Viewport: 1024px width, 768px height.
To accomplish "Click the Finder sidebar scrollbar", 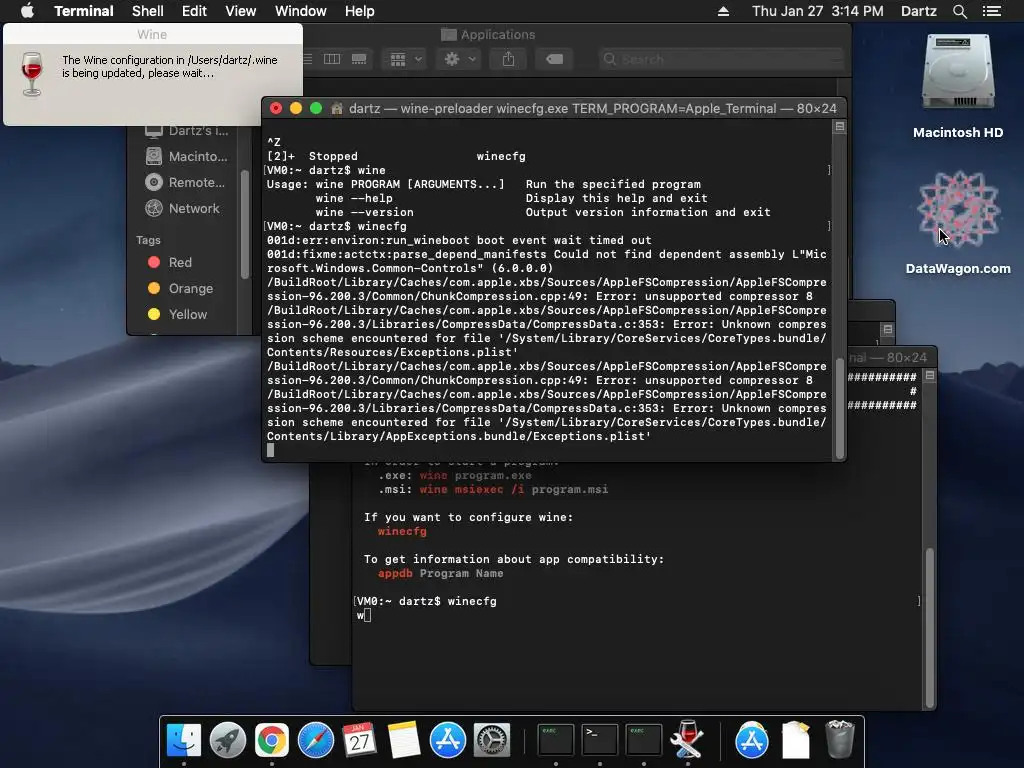I will (x=245, y=224).
